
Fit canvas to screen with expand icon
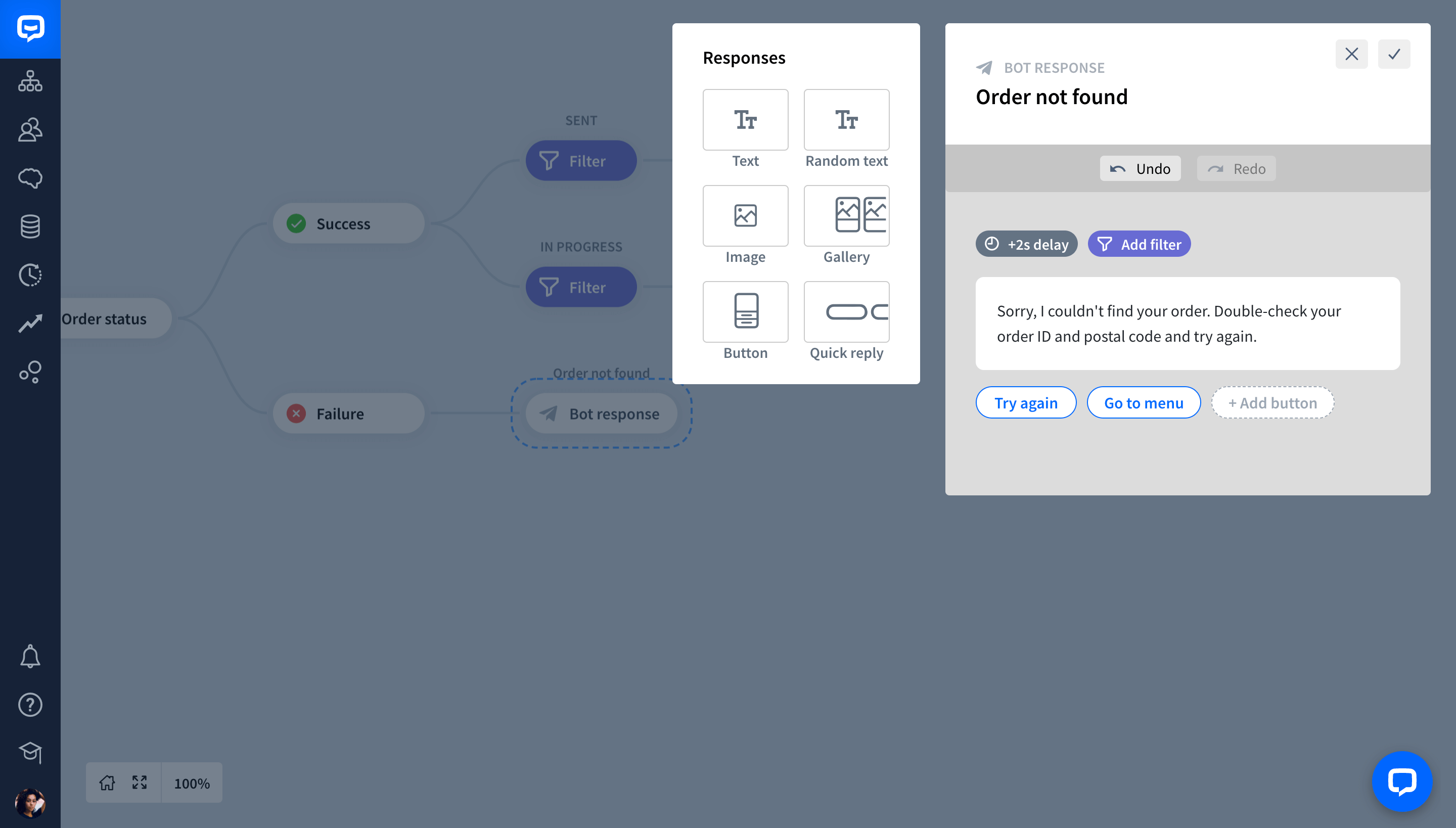(140, 783)
